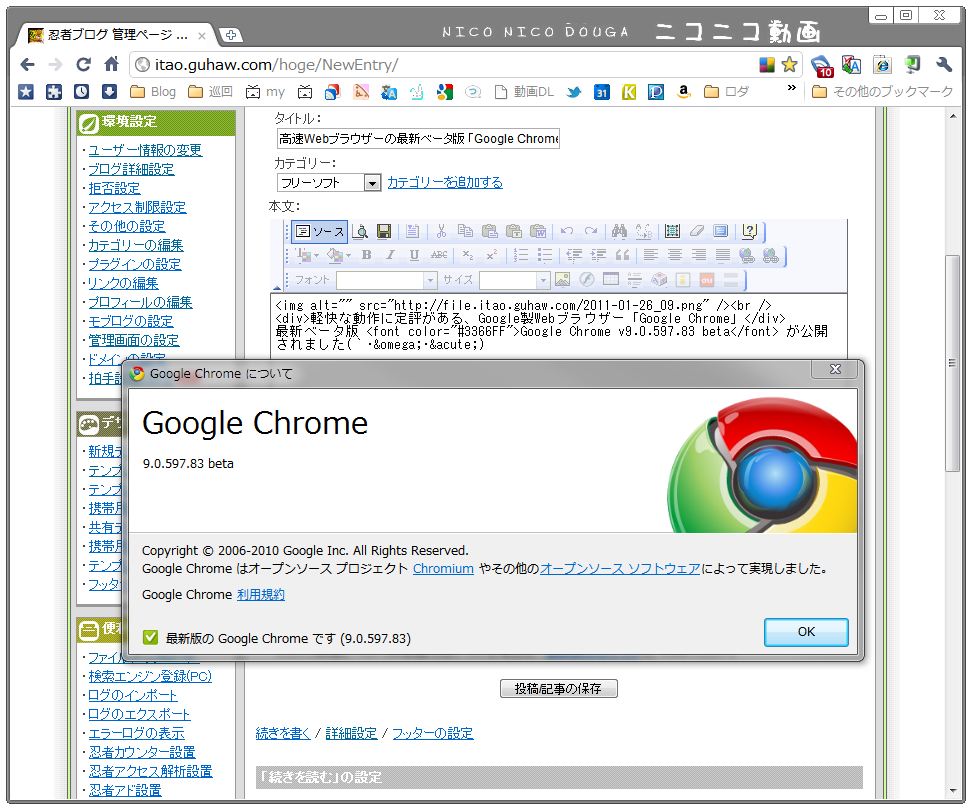Image resolution: width=974 pixels, height=812 pixels.
Task: Click the browser Reload button
Action: [83, 65]
